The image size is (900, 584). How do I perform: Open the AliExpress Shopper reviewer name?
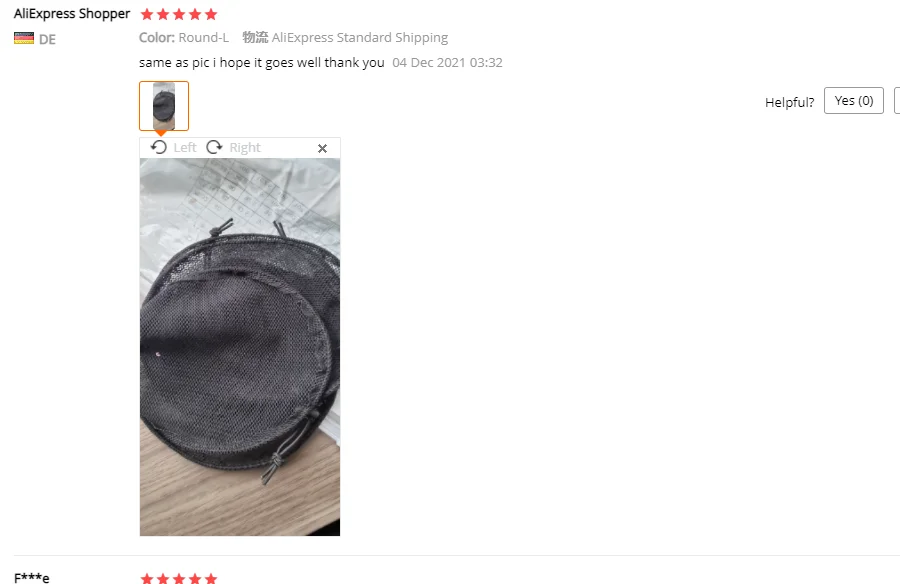(72, 14)
